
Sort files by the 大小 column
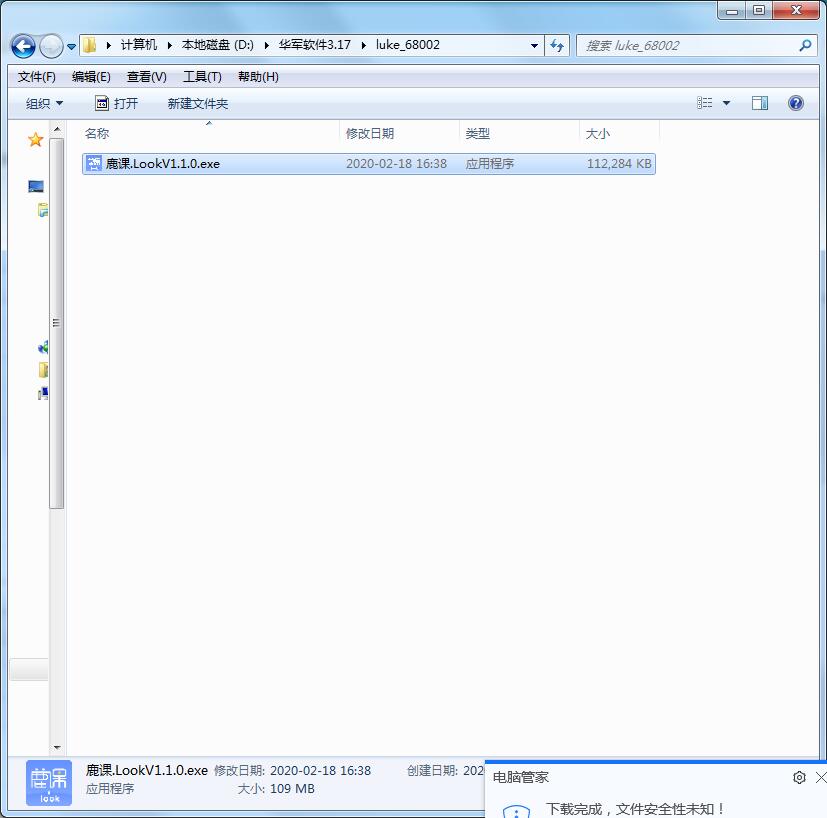coord(600,133)
